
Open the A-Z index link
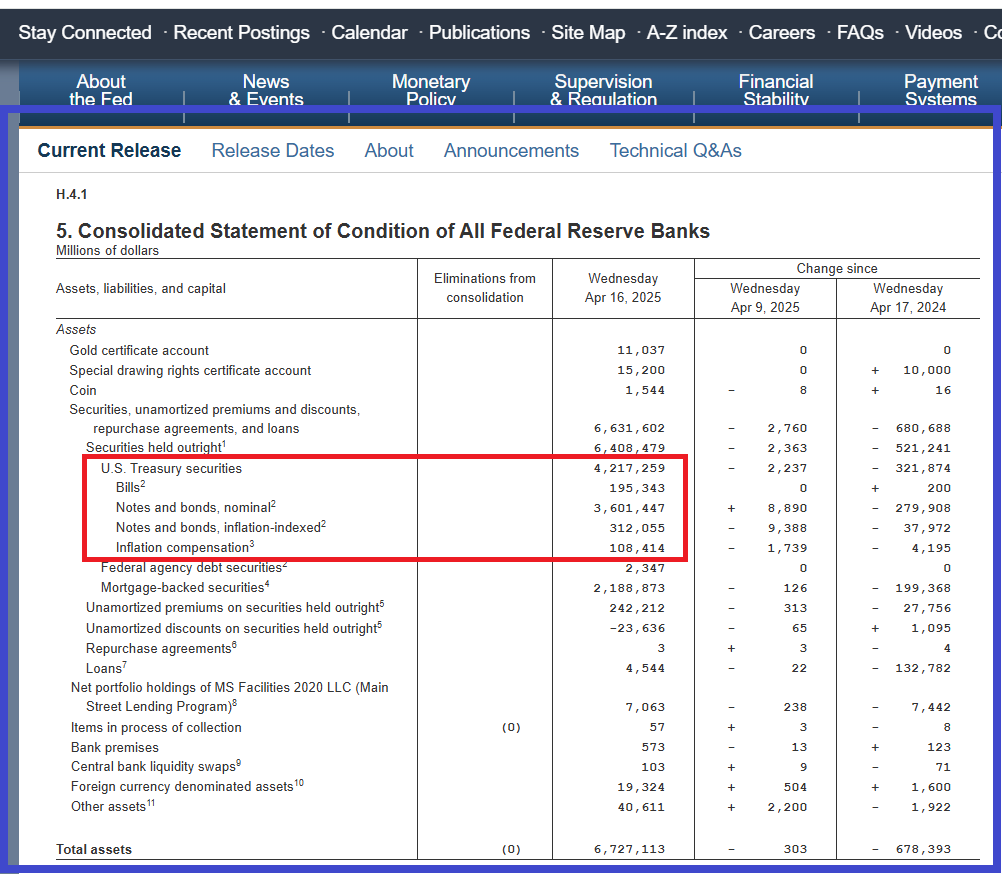click(x=687, y=33)
